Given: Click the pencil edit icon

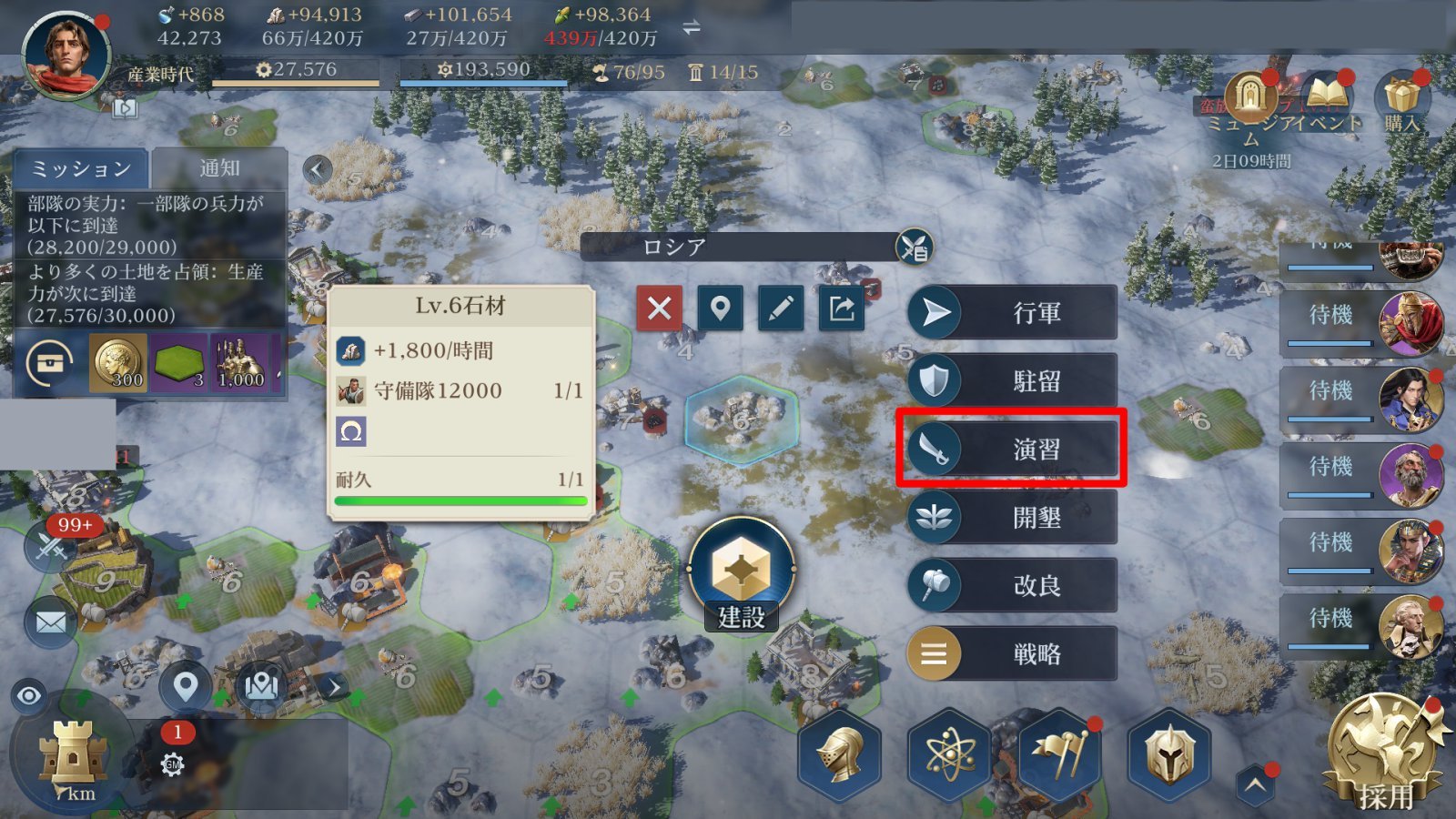Looking at the screenshot, I should click(x=781, y=308).
